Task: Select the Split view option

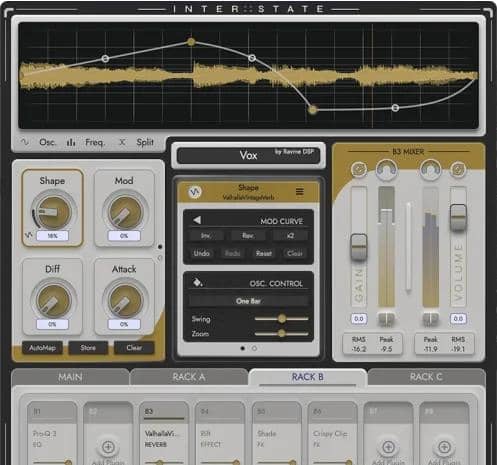Action: coord(137,142)
